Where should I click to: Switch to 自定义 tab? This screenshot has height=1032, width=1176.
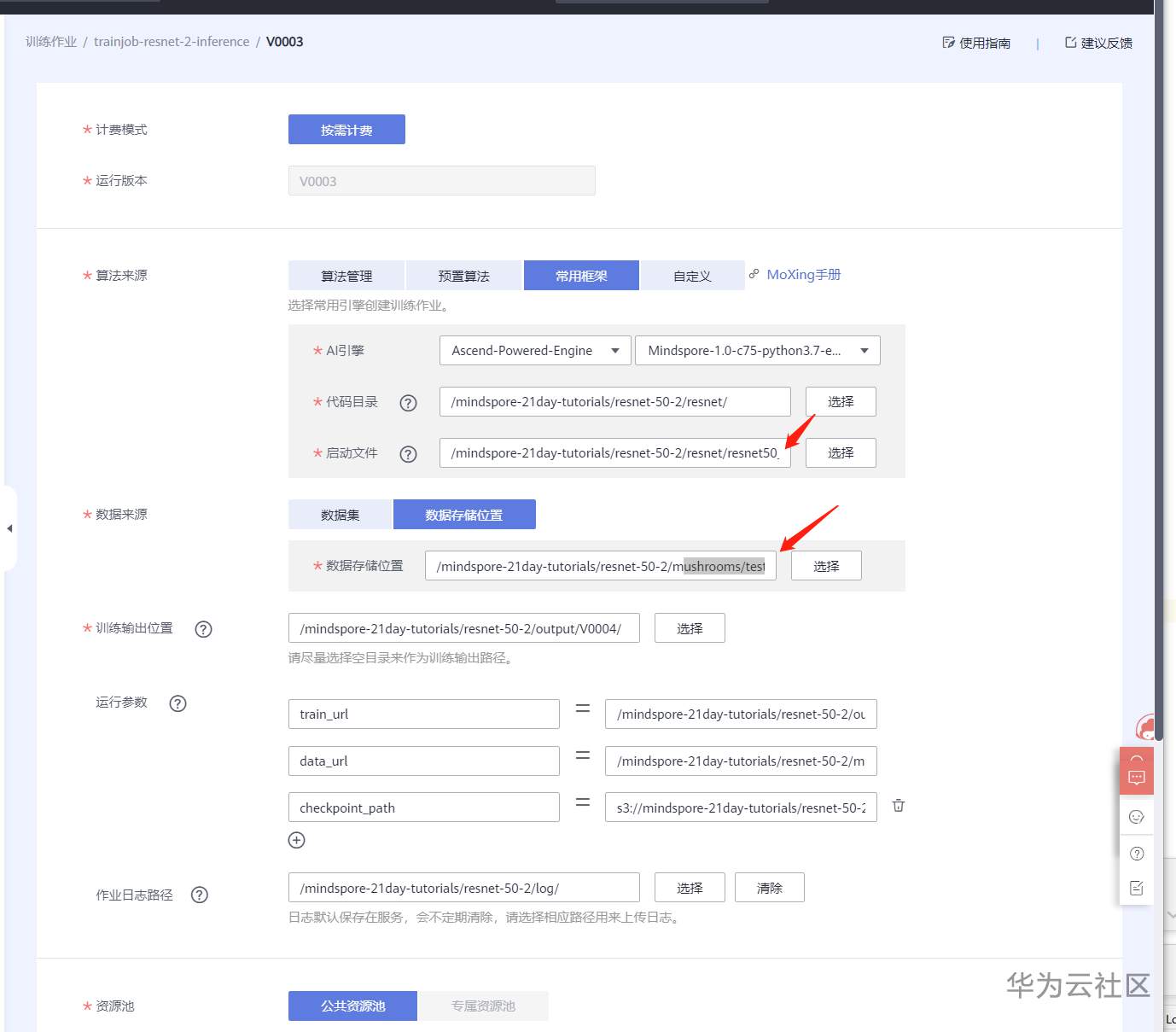[692, 276]
